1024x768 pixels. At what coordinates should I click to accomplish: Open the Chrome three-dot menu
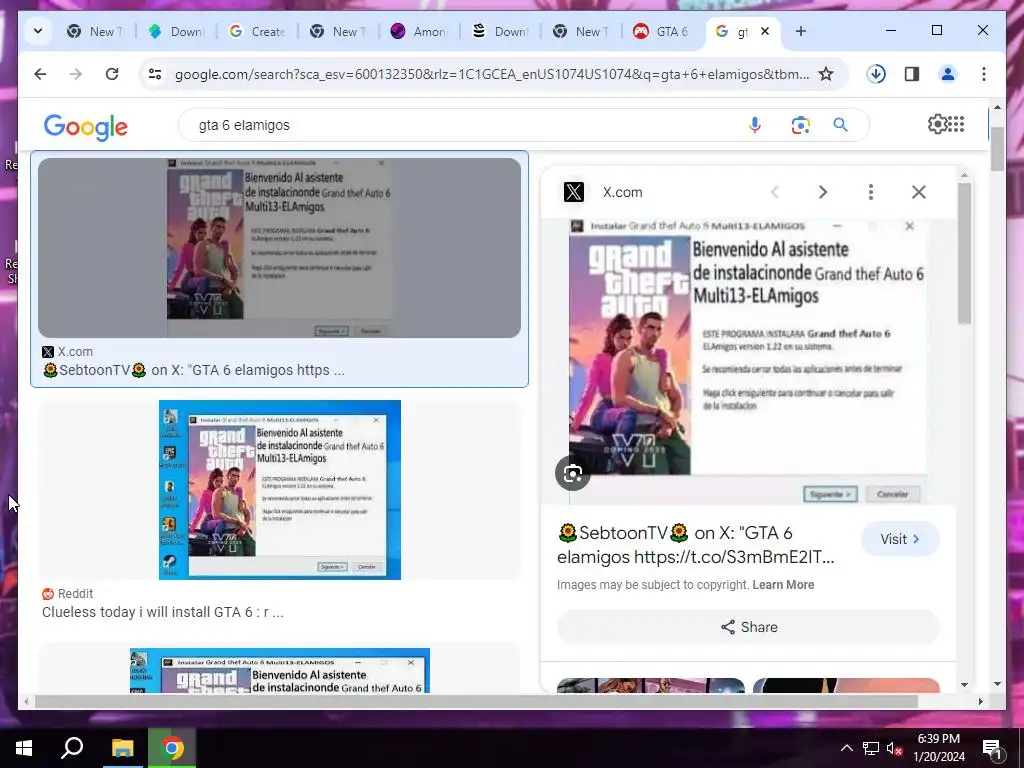[x=984, y=74]
